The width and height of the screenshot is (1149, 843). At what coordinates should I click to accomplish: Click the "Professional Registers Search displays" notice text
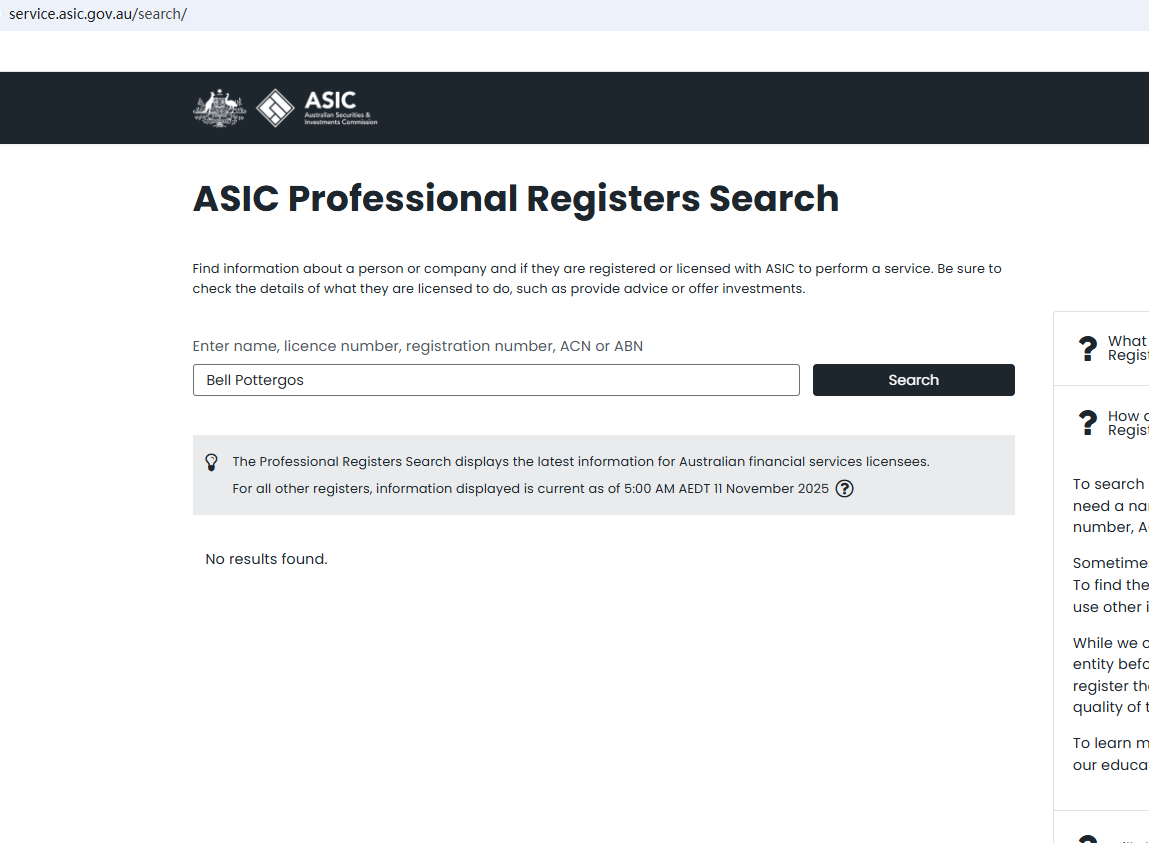(x=580, y=462)
